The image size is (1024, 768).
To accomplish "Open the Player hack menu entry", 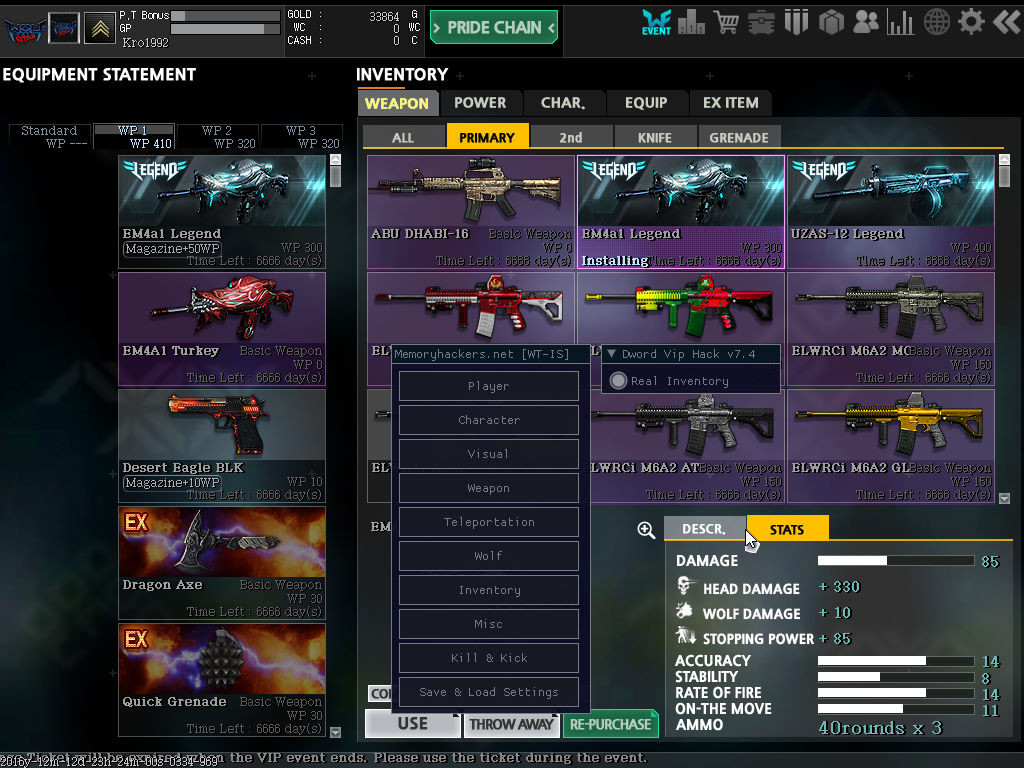I will click(488, 386).
